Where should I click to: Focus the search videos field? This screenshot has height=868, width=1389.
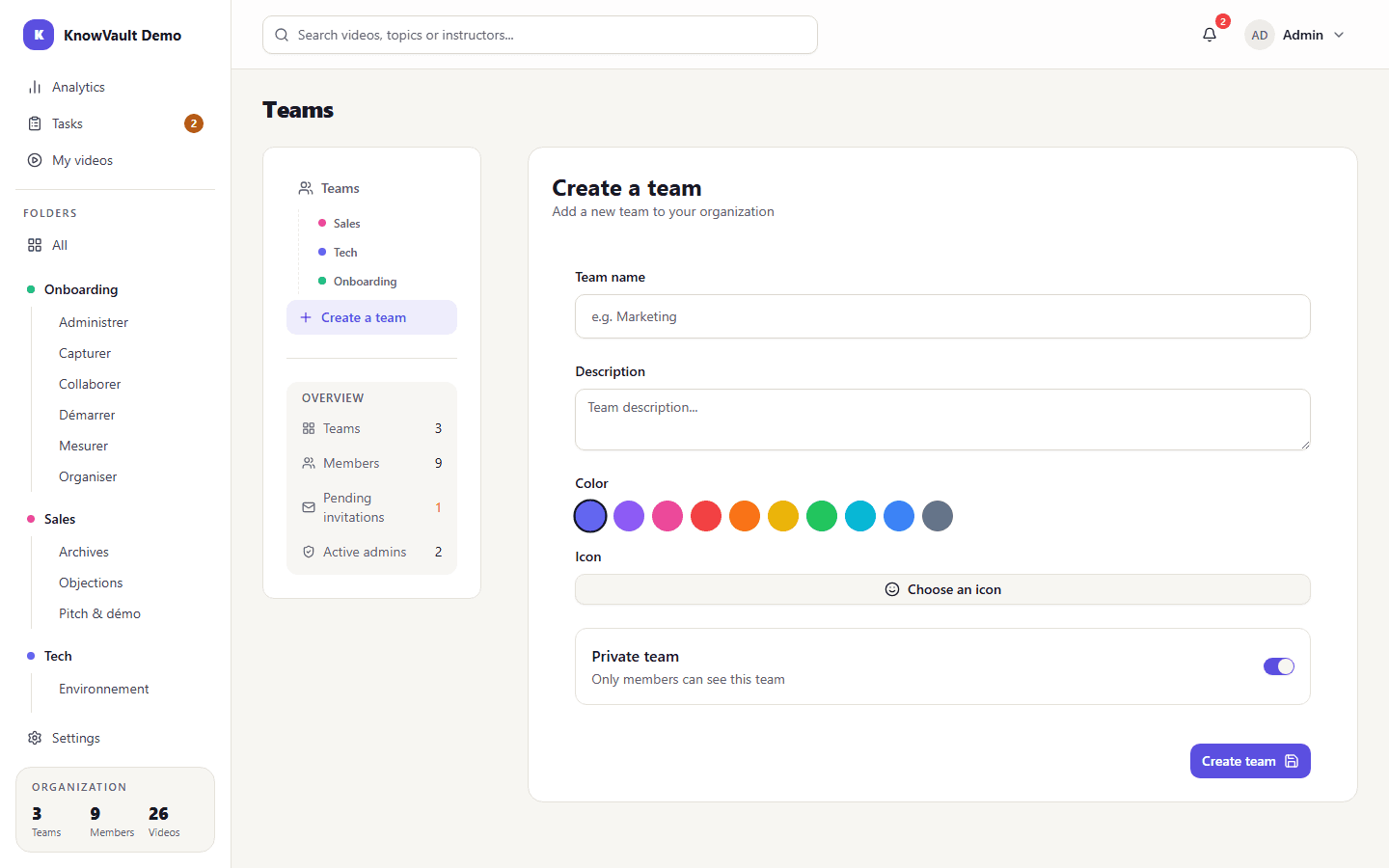(x=540, y=35)
